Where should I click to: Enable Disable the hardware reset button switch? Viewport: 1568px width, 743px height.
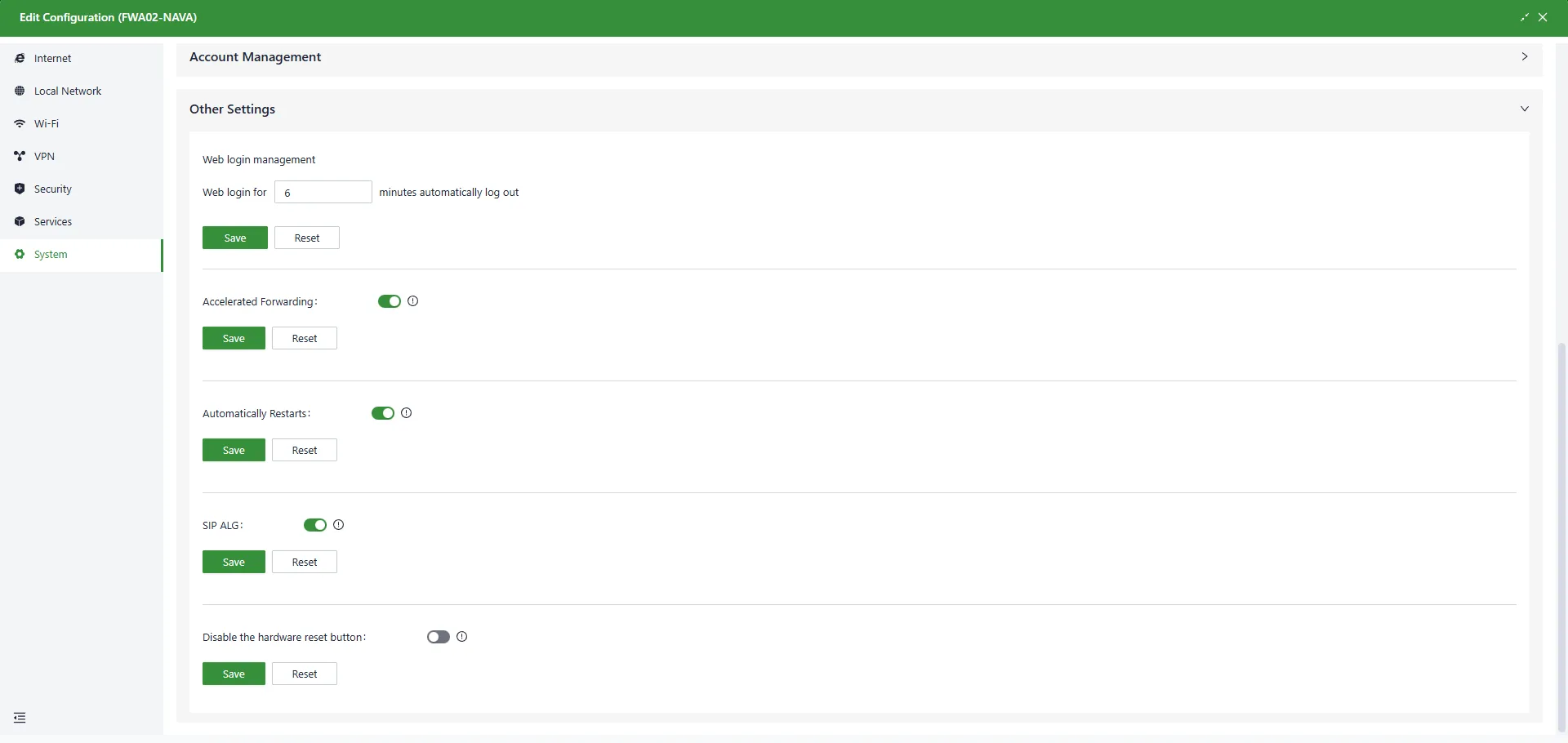coord(439,637)
